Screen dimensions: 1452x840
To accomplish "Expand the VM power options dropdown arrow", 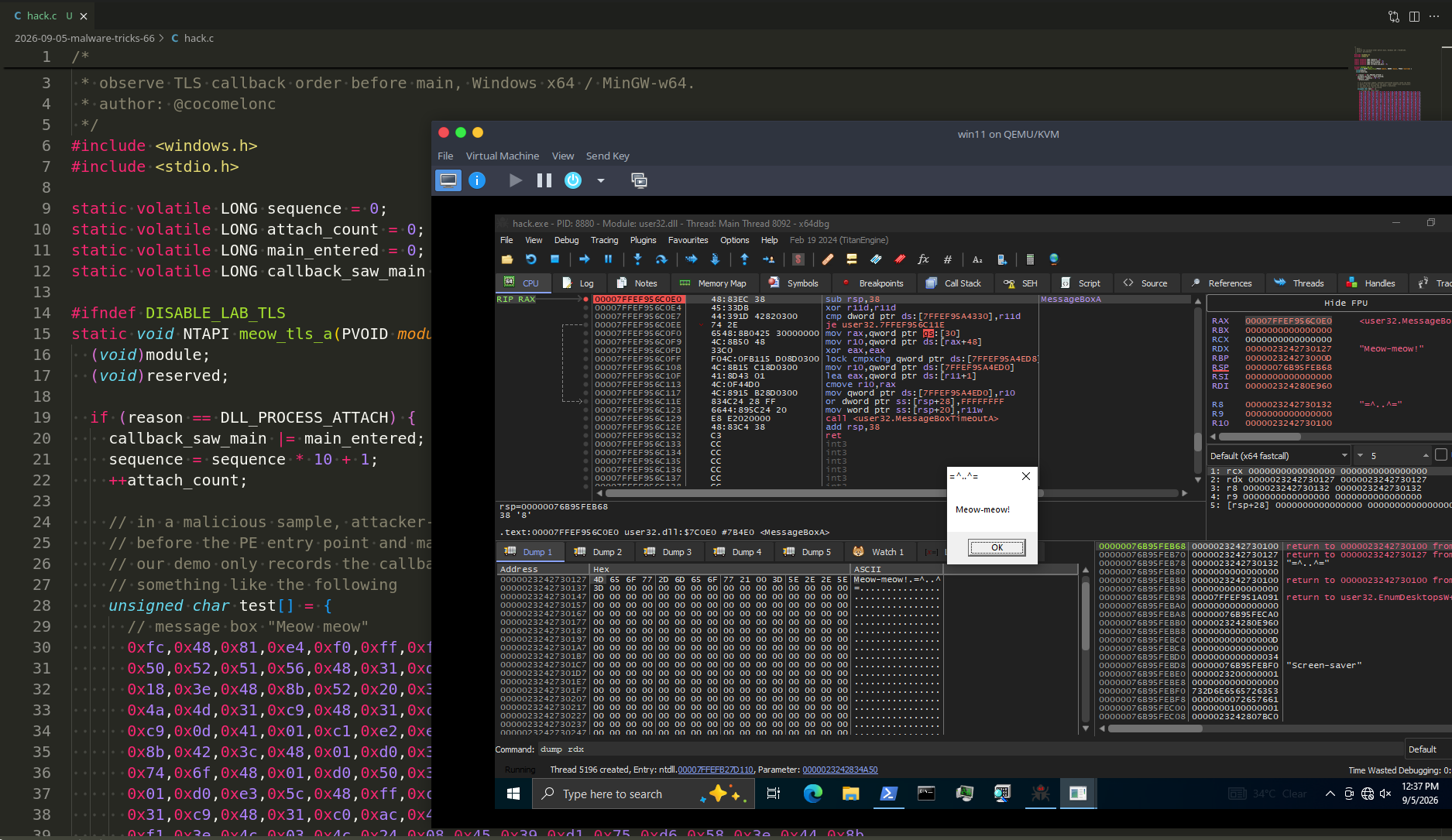I will click(600, 180).
